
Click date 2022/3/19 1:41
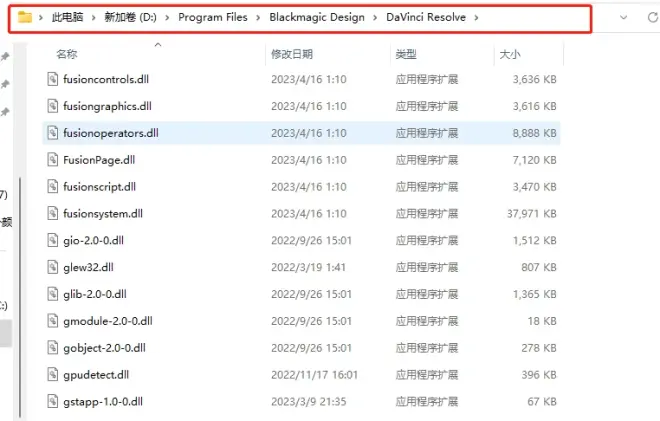[x=309, y=267]
